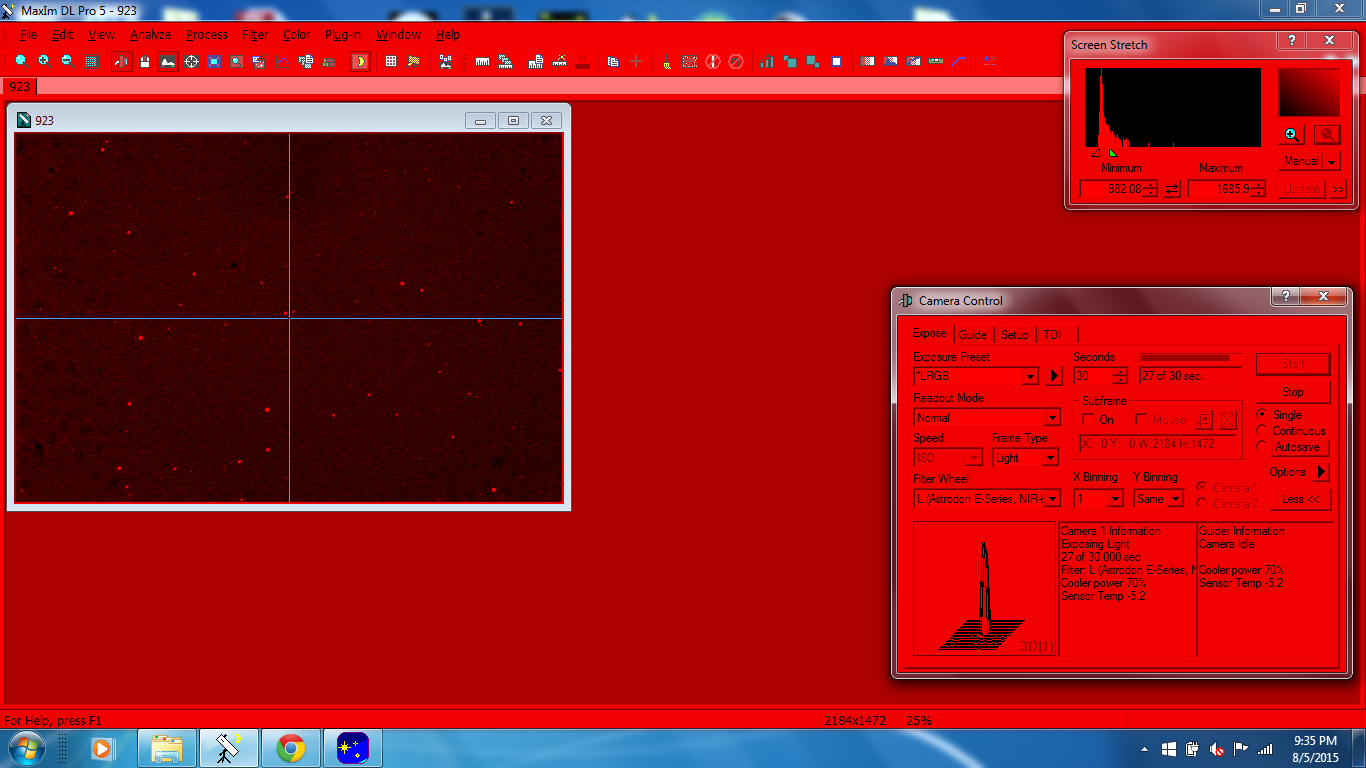The width and height of the screenshot is (1366, 768).
Task: Click the grid display toolbar icon
Action: [391, 61]
